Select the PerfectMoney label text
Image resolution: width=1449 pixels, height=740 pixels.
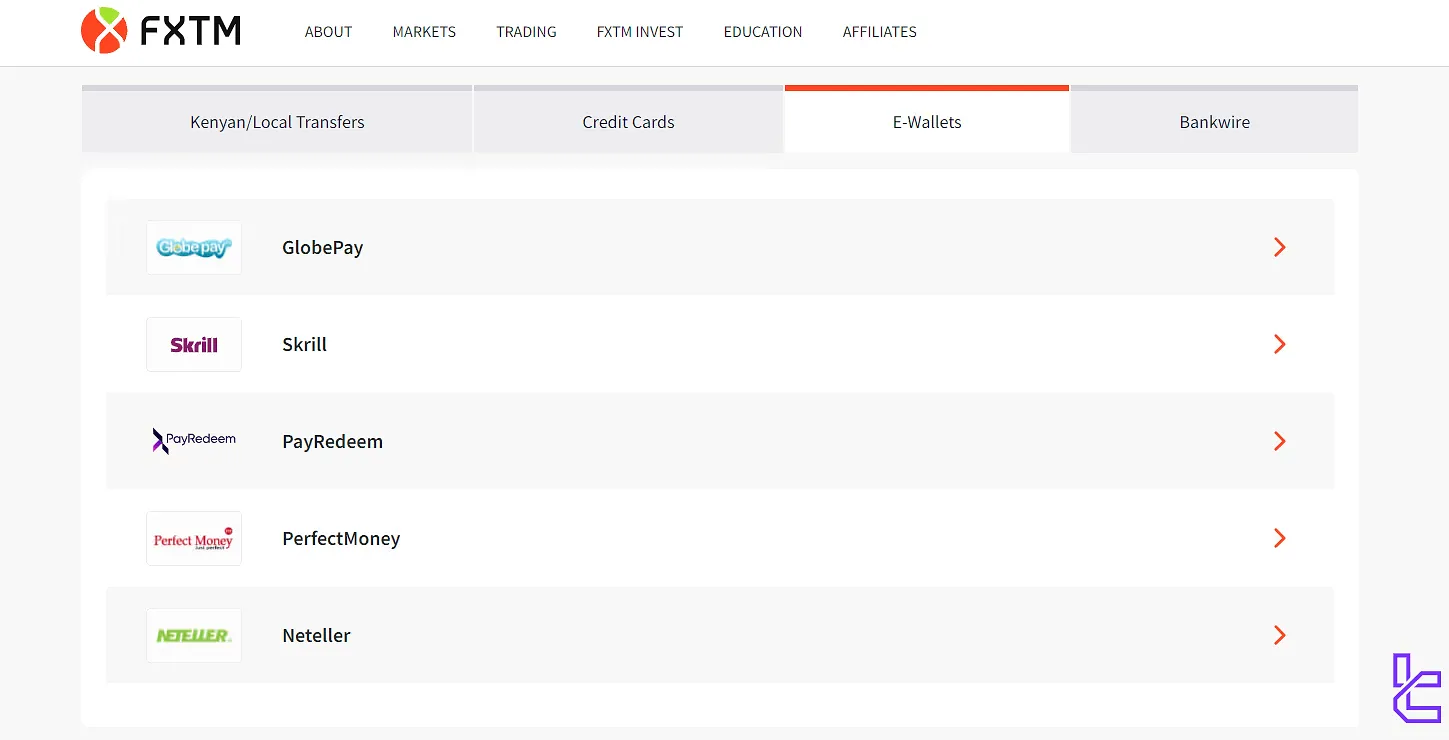click(341, 538)
